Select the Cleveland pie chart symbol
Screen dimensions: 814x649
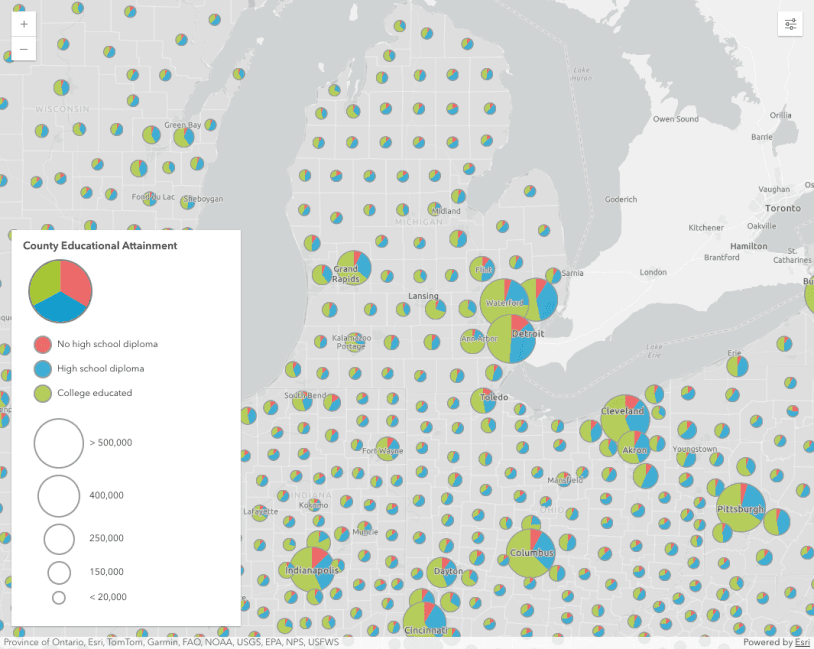[625, 418]
